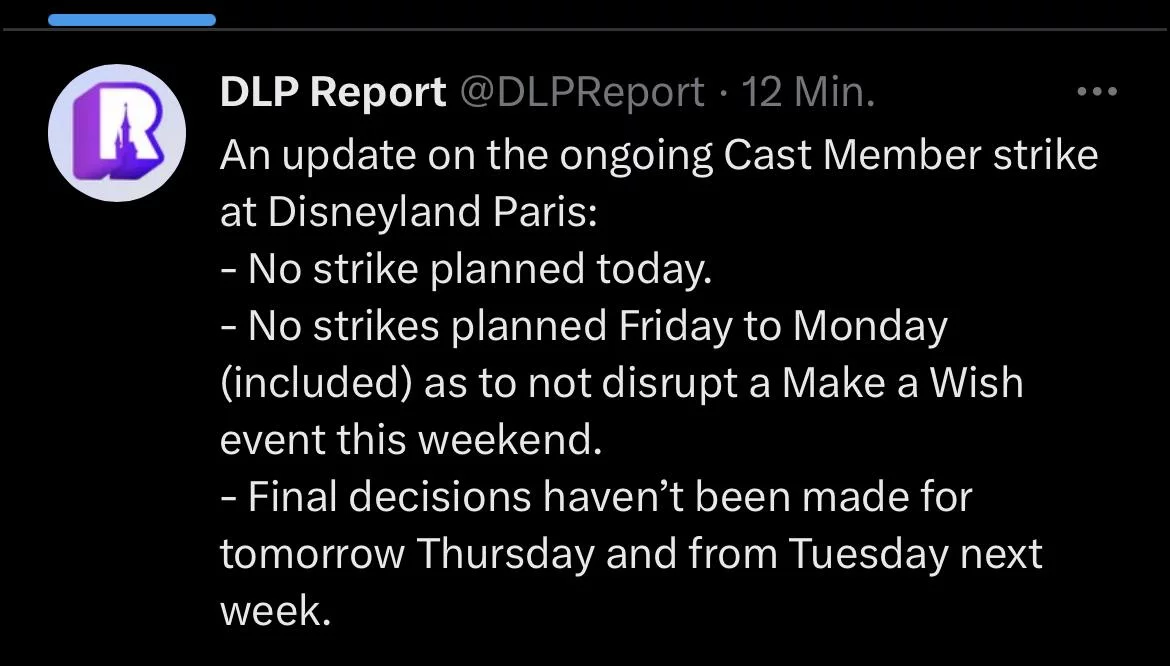The image size is (1170, 666).
Task: Click the DLP Report display name
Action: [332, 93]
